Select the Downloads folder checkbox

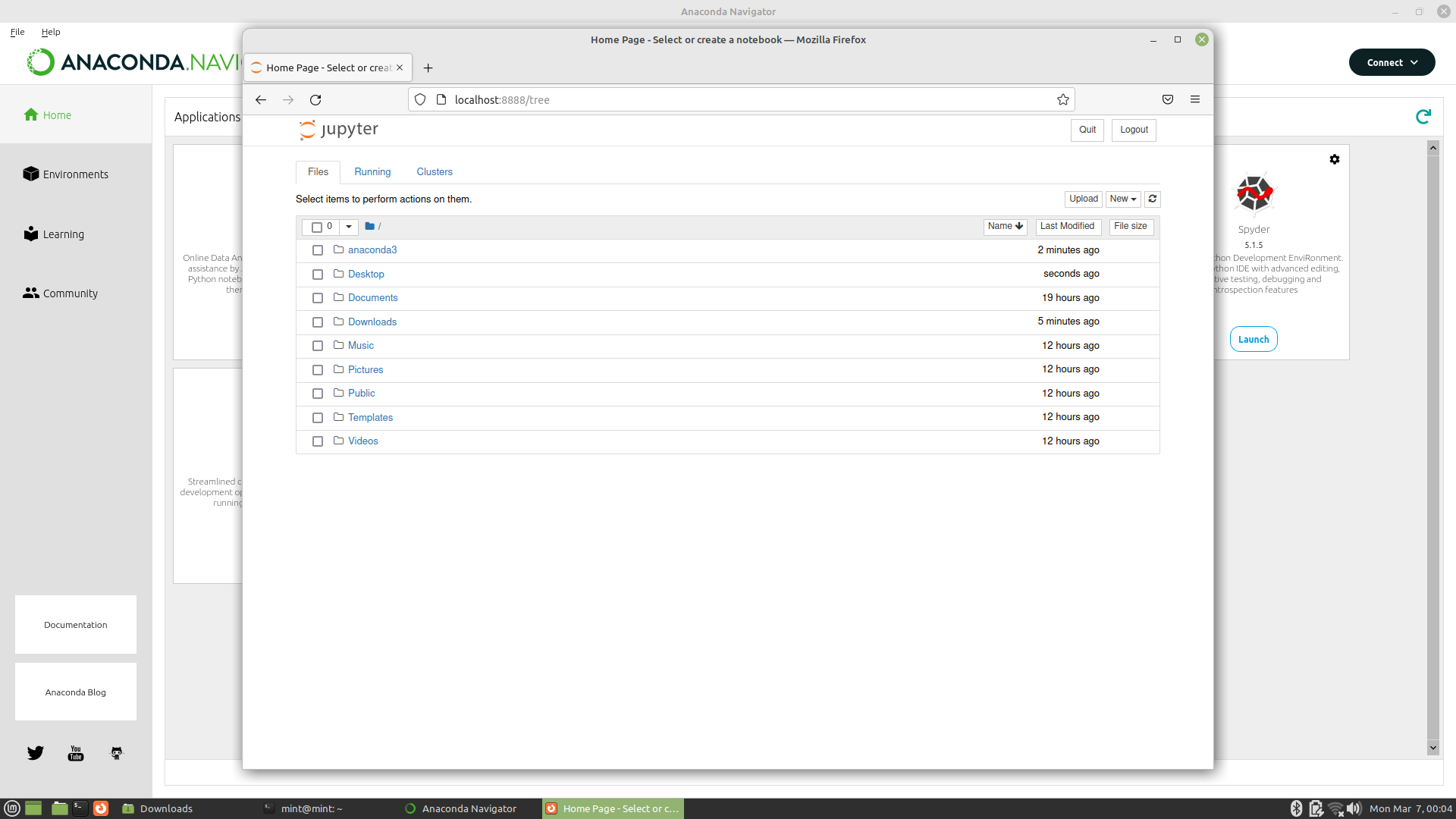318,322
